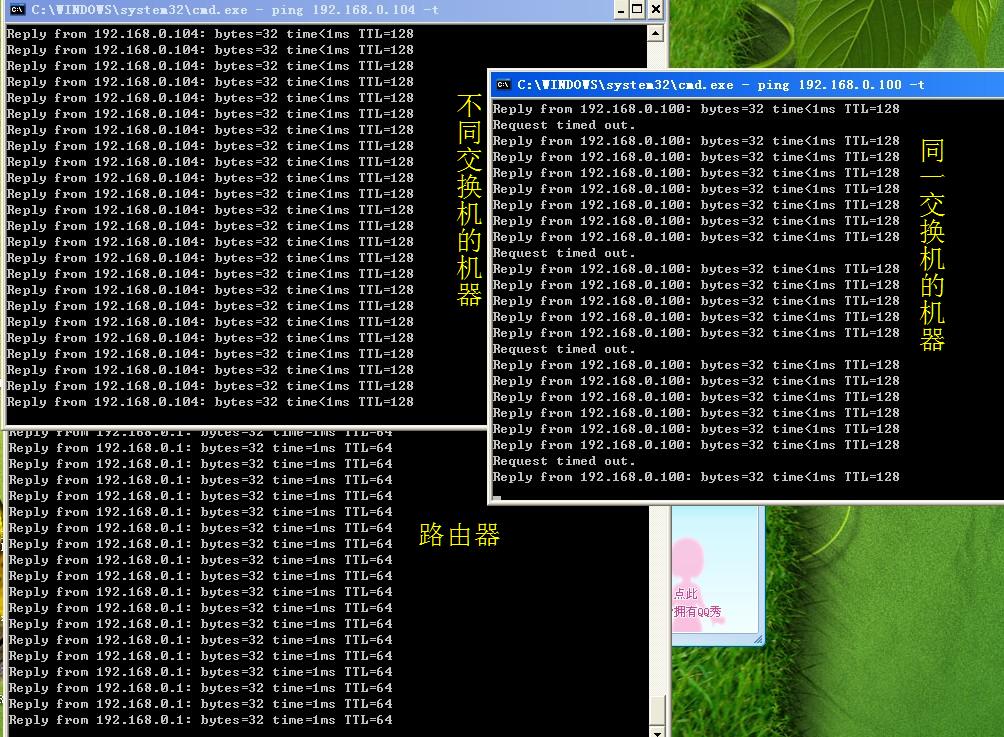
Task: Minimize the ping 192.168.0.104 cmd window
Action: tap(620, 10)
